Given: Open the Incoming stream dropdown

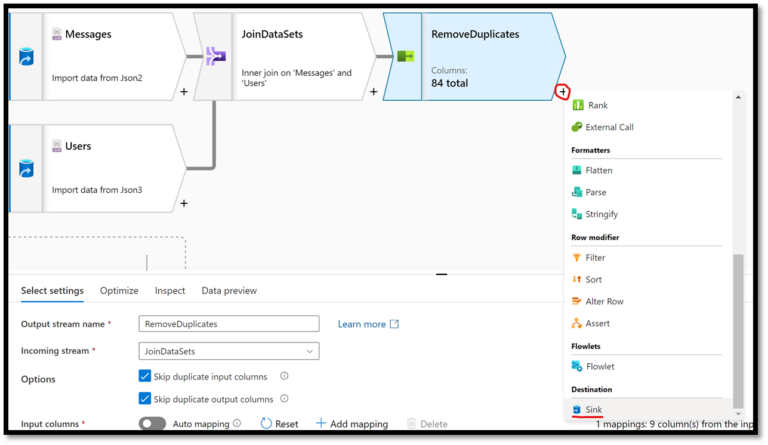Looking at the screenshot, I should [x=229, y=351].
